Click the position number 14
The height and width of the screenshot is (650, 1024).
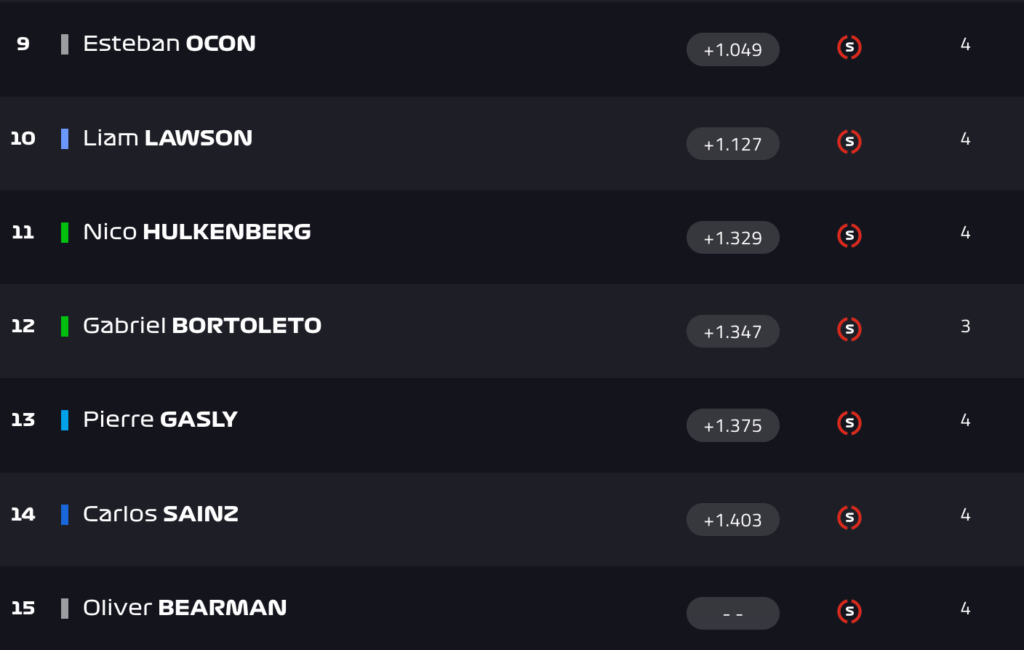tap(23, 514)
